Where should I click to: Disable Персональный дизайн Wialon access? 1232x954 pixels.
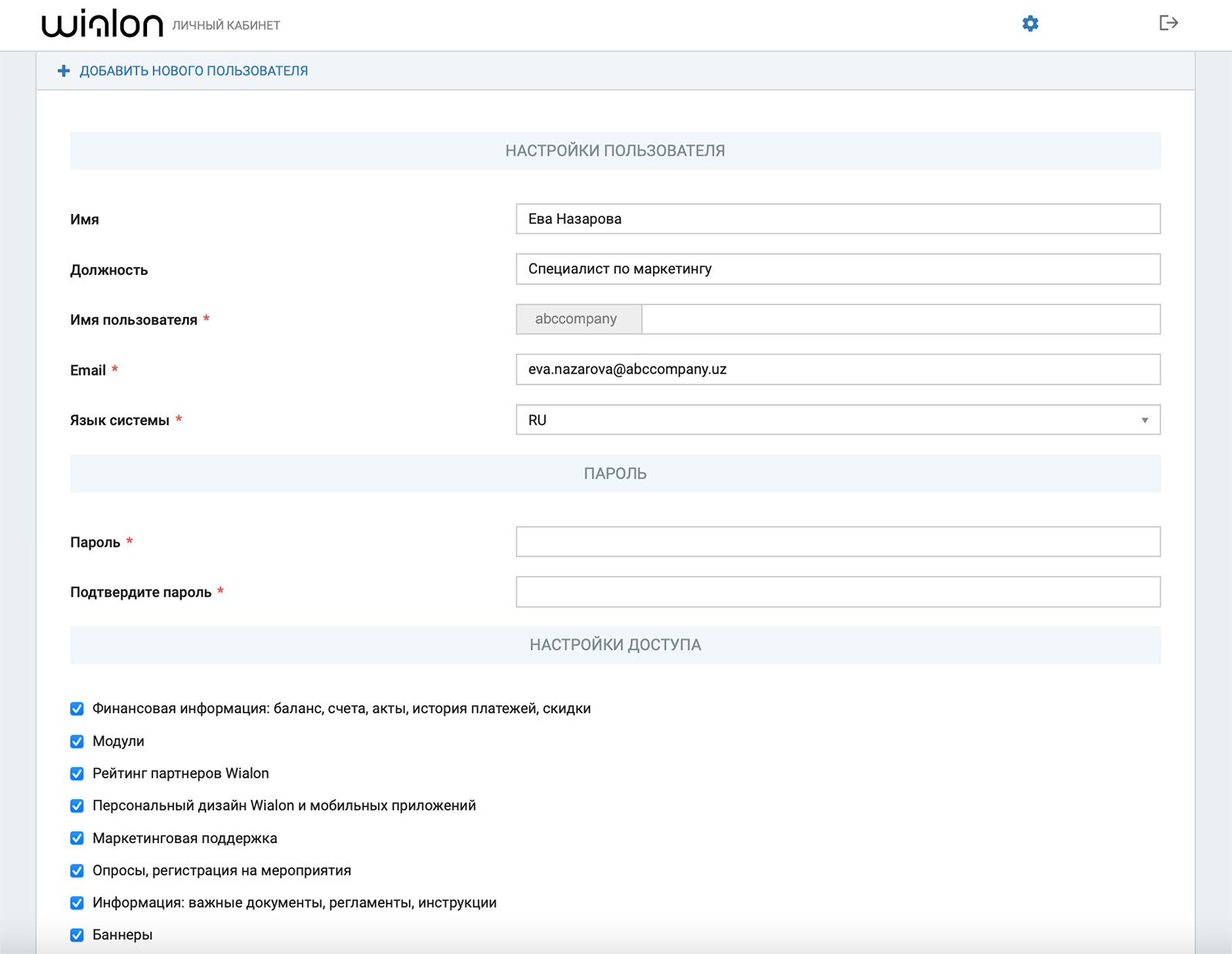tap(75, 805)
